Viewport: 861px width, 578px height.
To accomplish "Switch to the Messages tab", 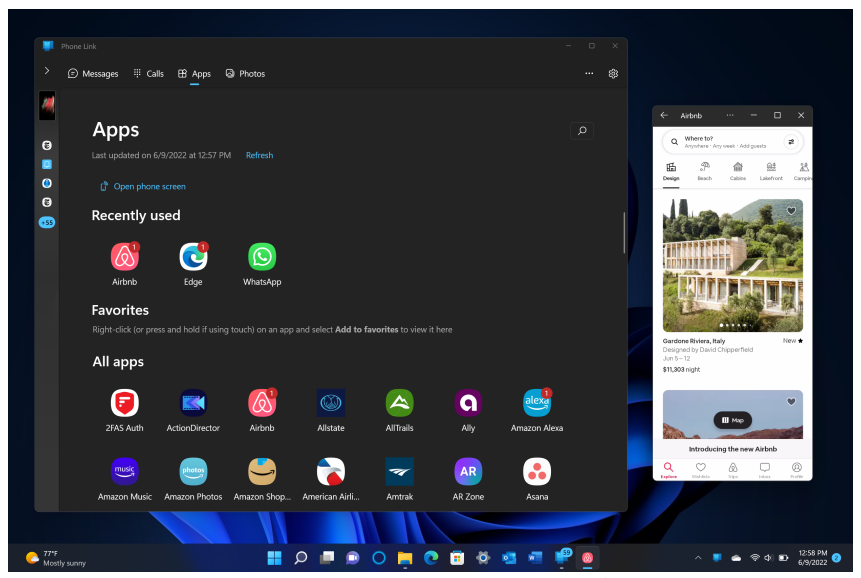I will pyautogui.click(x=93, y=74).
